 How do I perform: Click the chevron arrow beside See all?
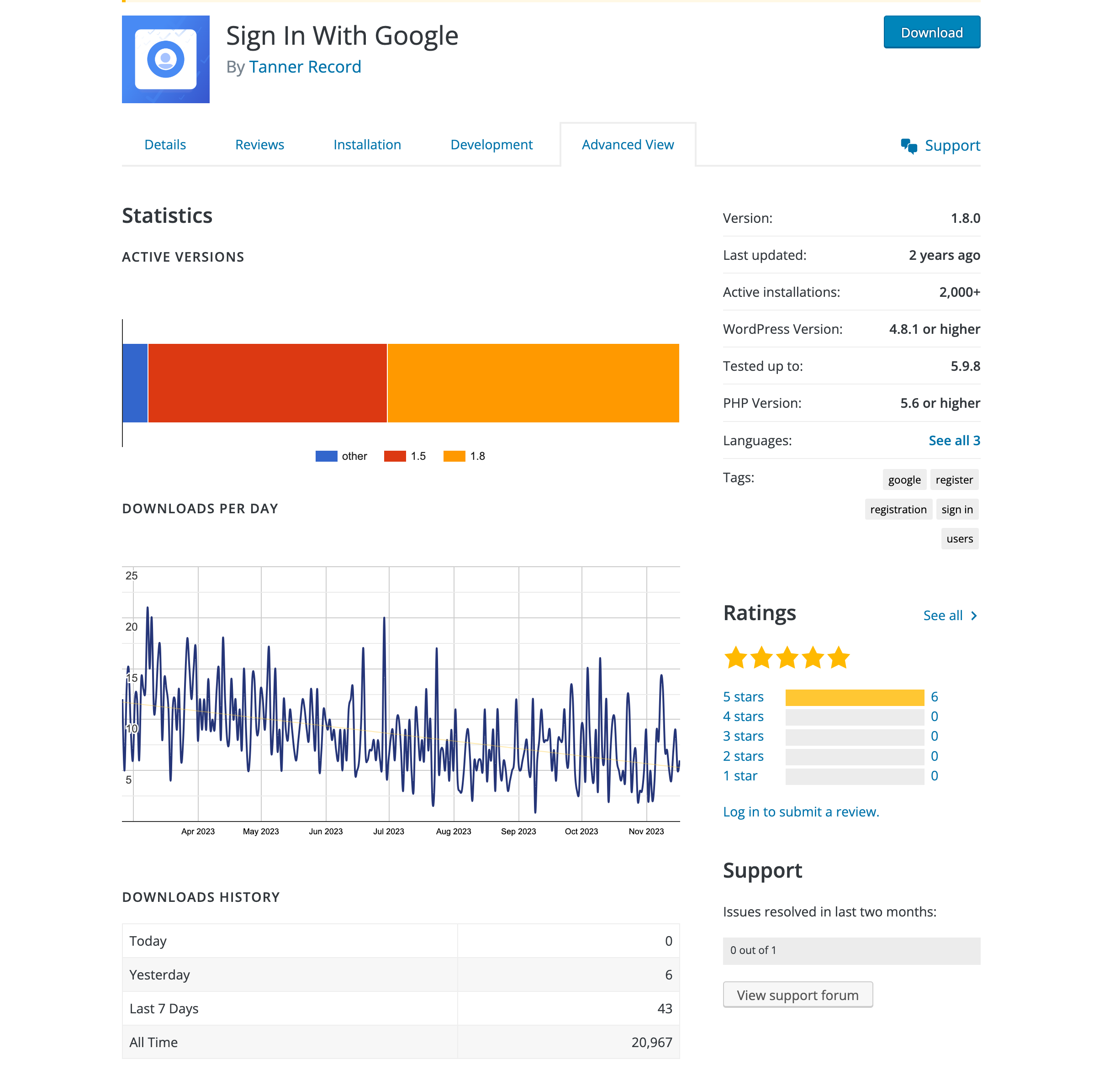pyautogui.click(x=974, y=616)
